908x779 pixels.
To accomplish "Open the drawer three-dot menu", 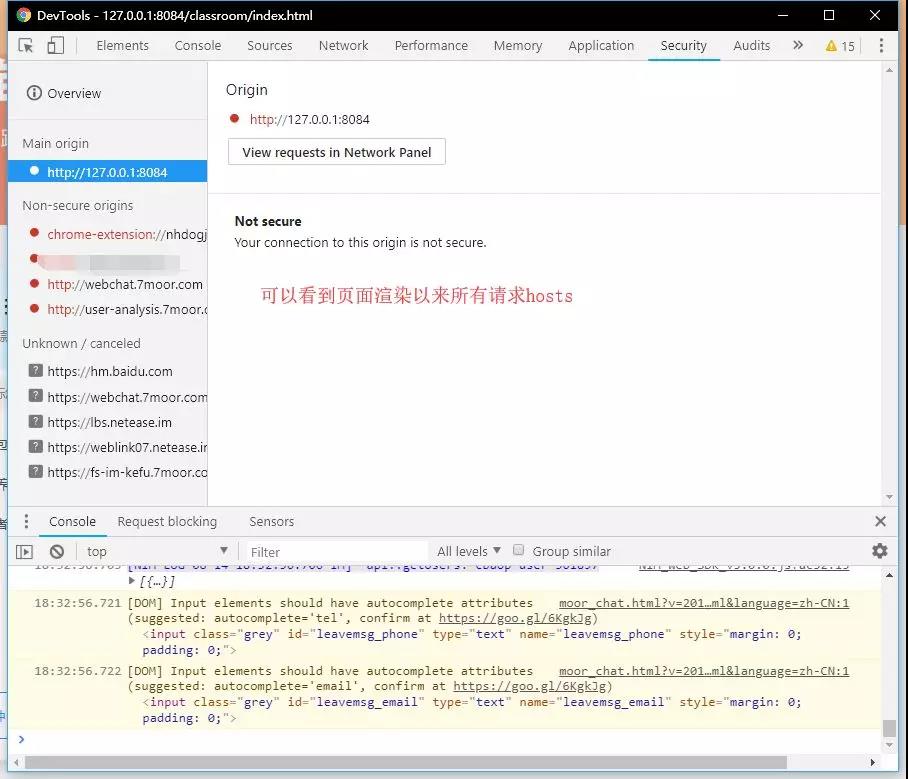I will pos(27,521).
